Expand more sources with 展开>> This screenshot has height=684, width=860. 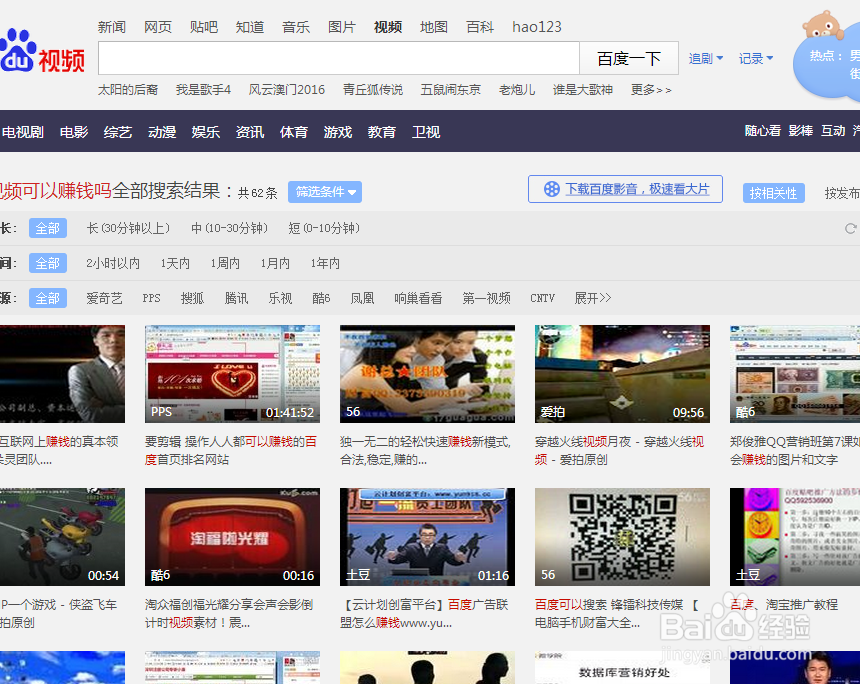pos(592,298)
